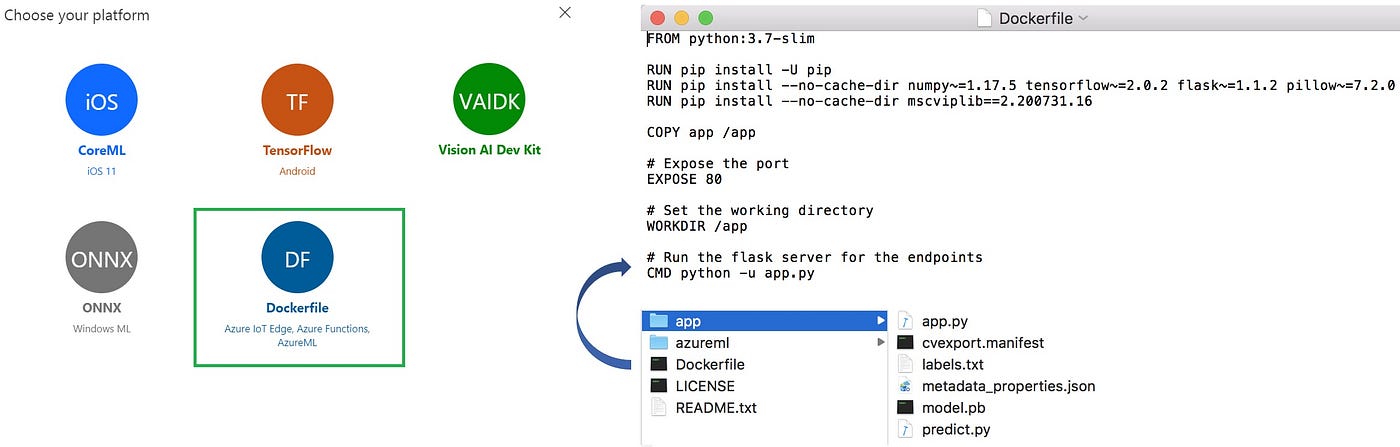Click the # Expose the port comment
Viewport: 1400px width, 447px height.
click(x=717, y=163)
